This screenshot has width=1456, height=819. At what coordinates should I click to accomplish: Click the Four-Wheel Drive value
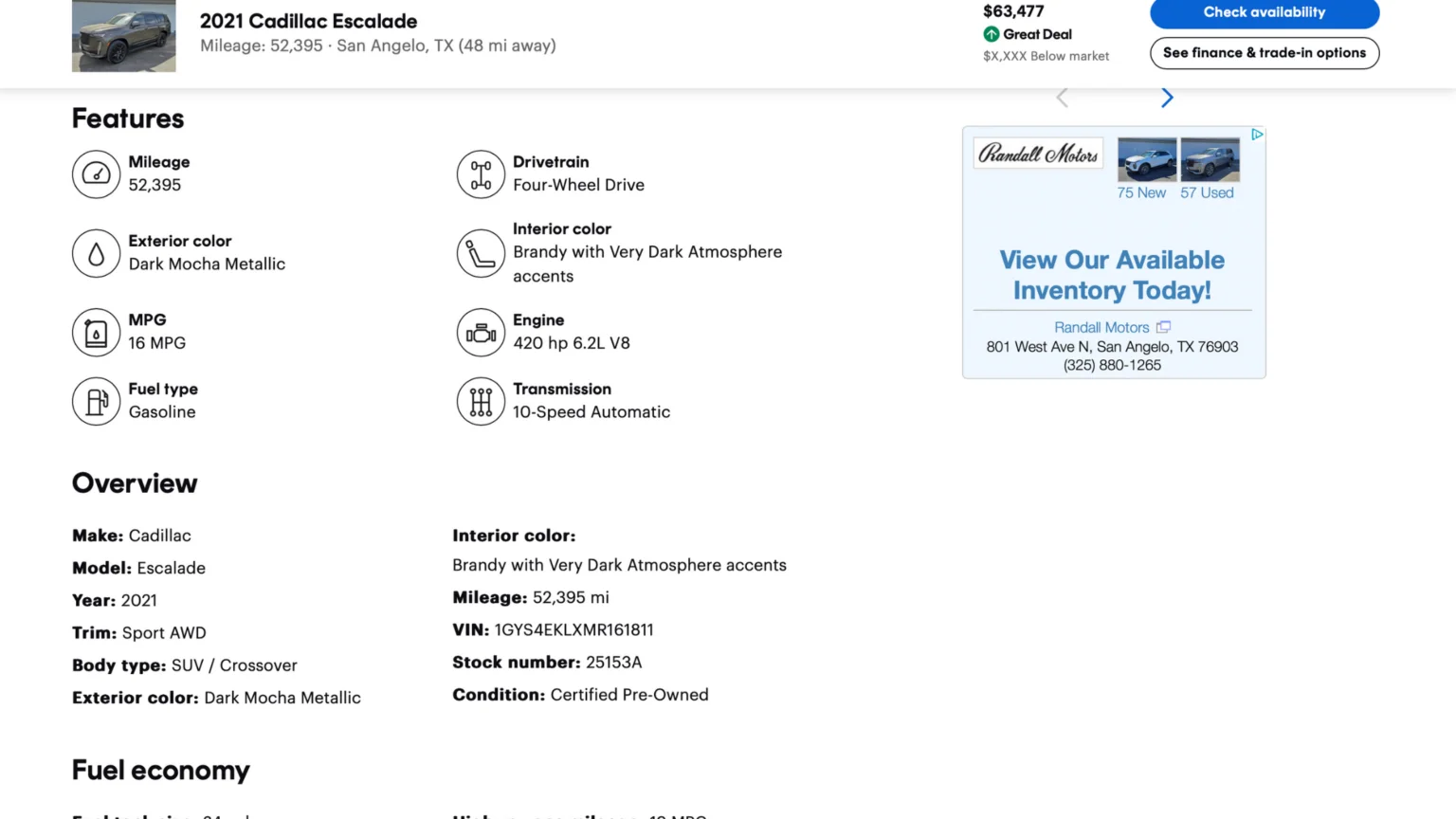coord(578,185)
